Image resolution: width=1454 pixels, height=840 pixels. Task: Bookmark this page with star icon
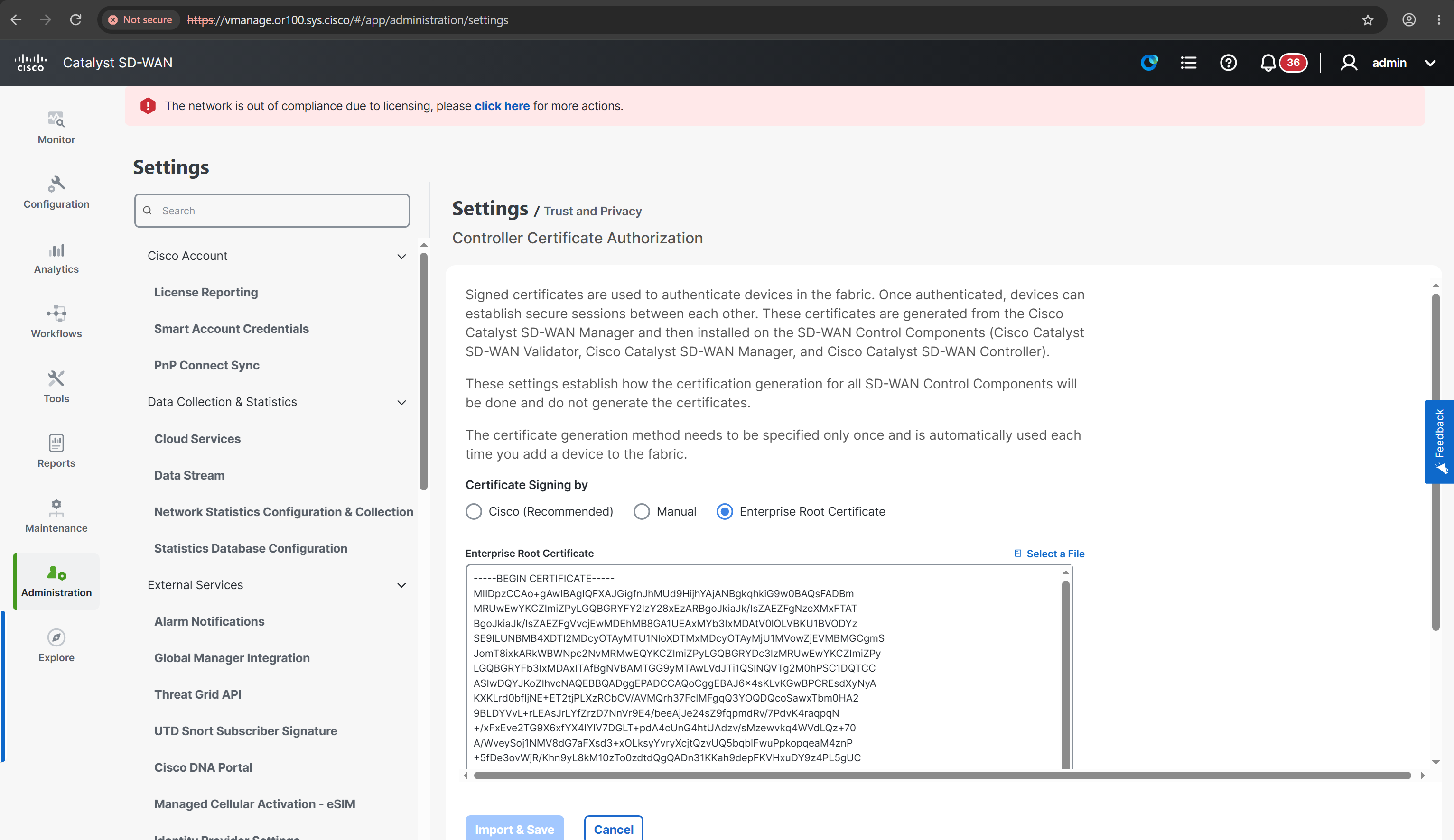point(1368,20)
